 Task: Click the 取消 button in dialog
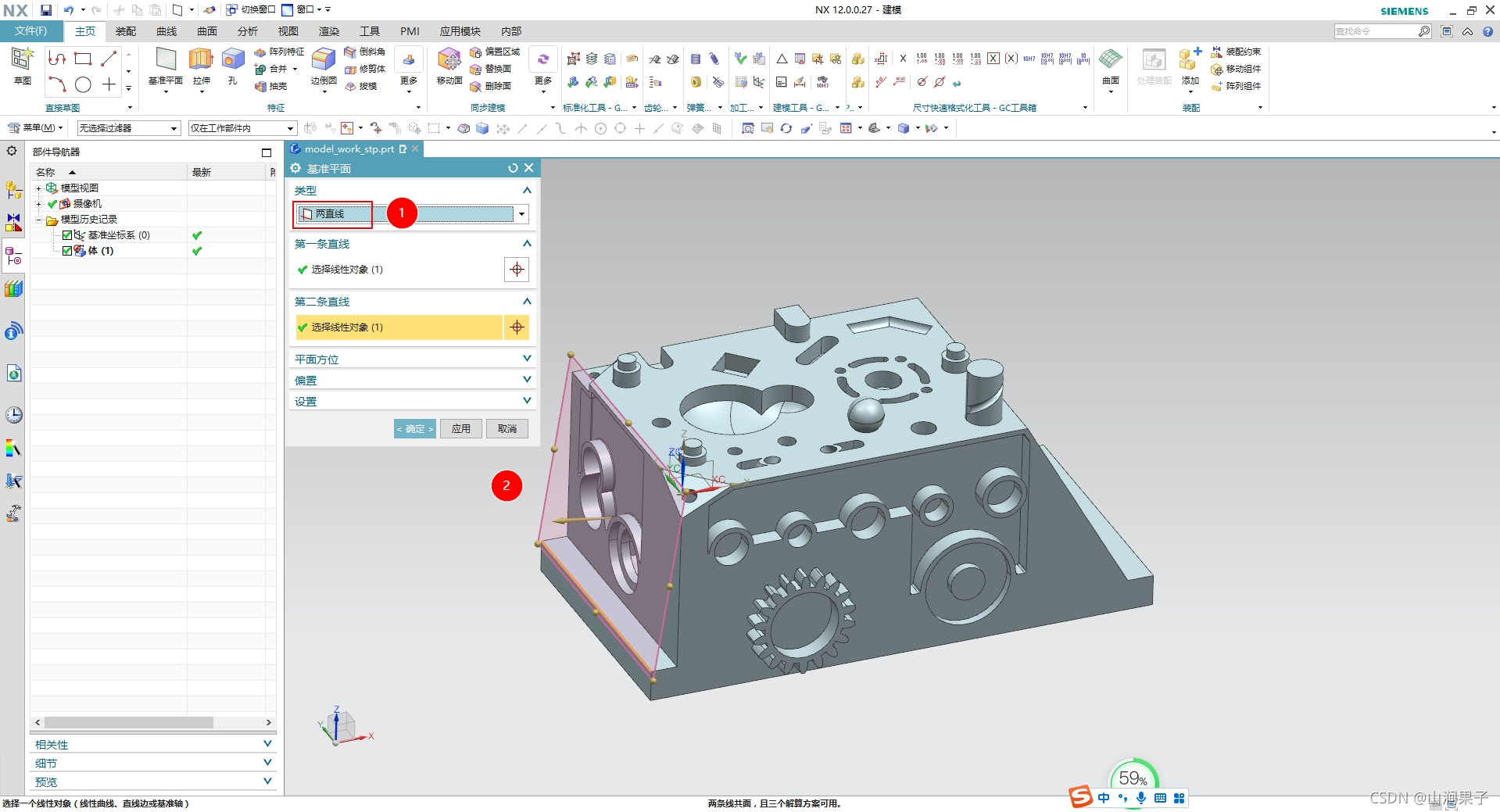click(x=507, y=428)
